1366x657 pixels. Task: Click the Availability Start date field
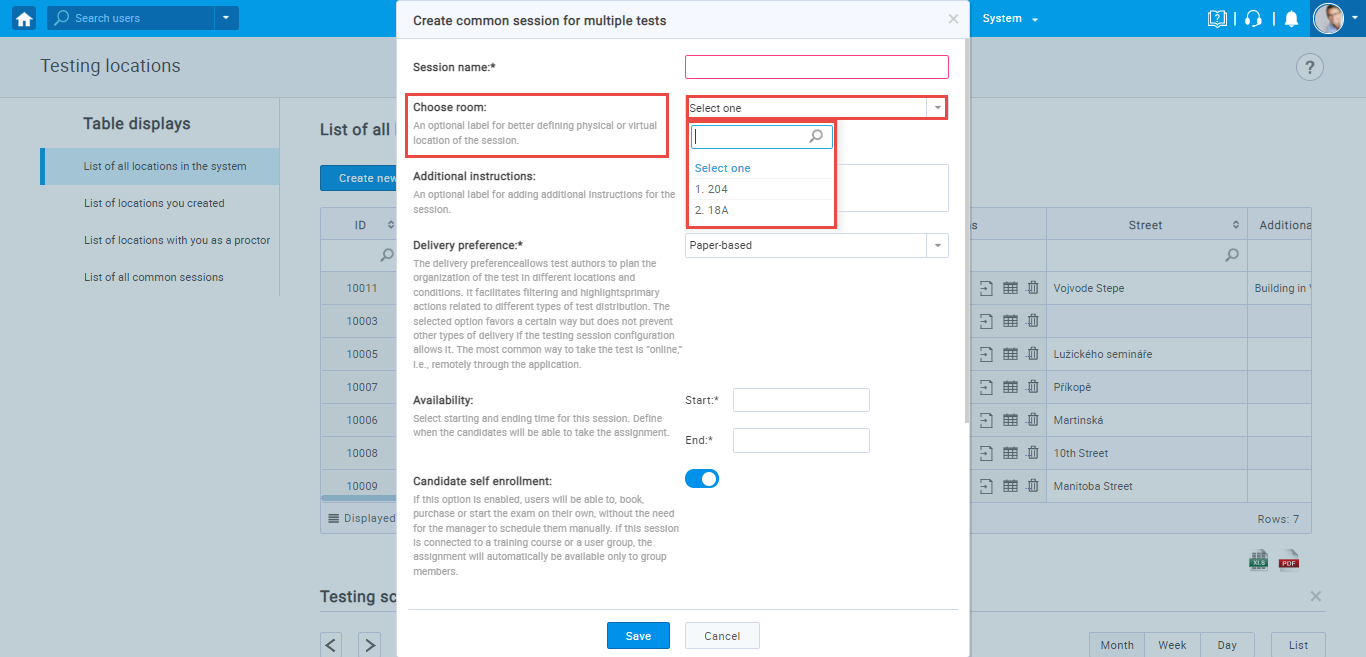pos(801,400)
